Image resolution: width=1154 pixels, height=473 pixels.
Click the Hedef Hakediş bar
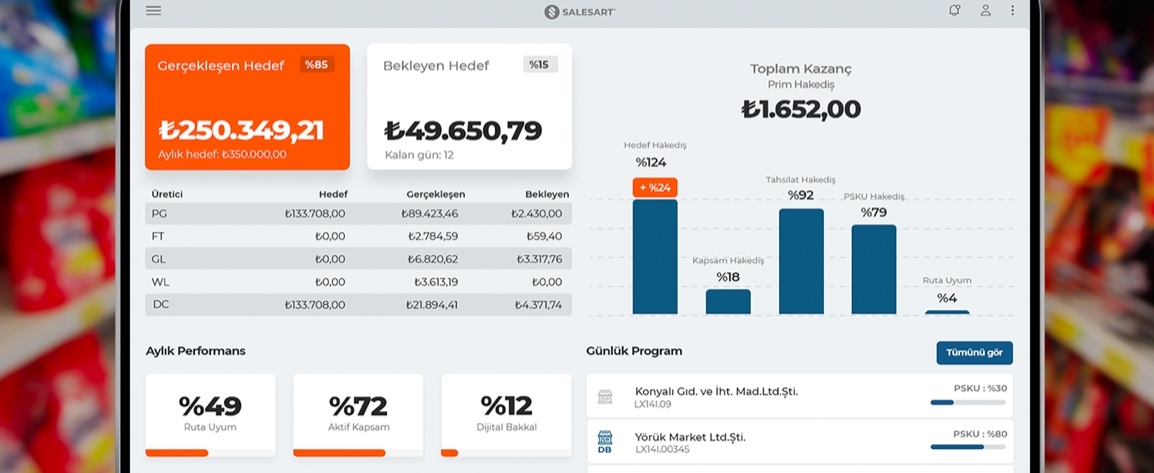[655, 258]
